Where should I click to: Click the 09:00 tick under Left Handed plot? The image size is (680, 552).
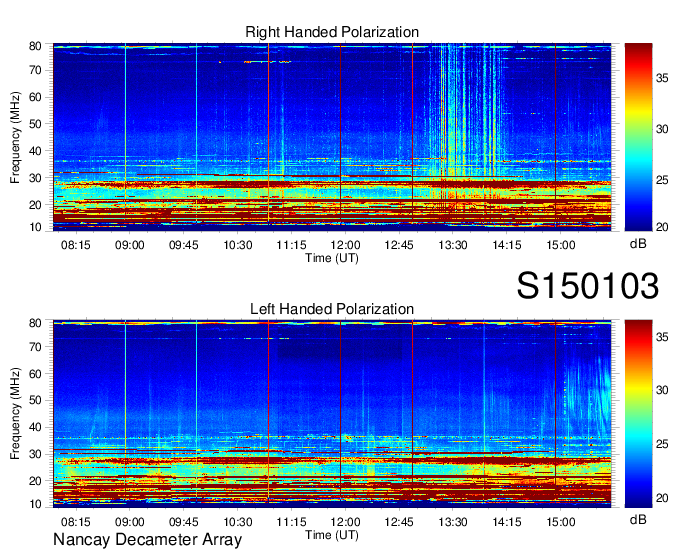pos(130,522)
